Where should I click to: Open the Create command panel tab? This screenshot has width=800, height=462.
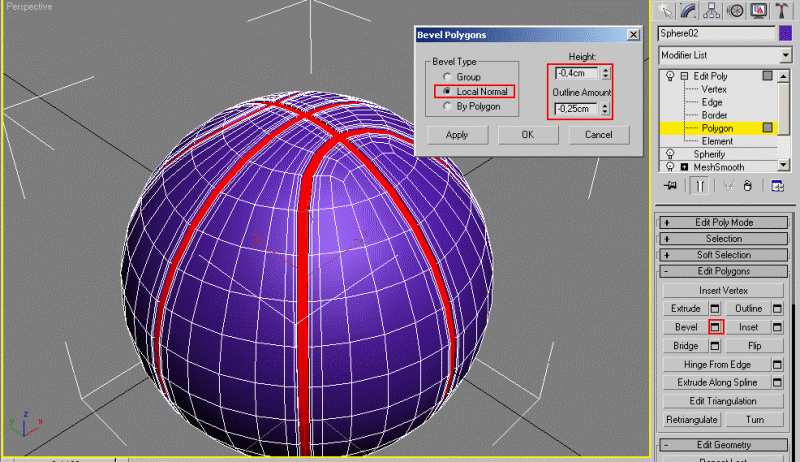[665, 10]
